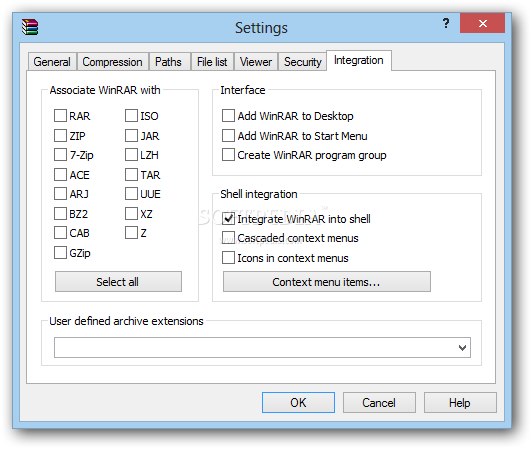Switch to the General tab
The image size is (532, 449).
52,62
